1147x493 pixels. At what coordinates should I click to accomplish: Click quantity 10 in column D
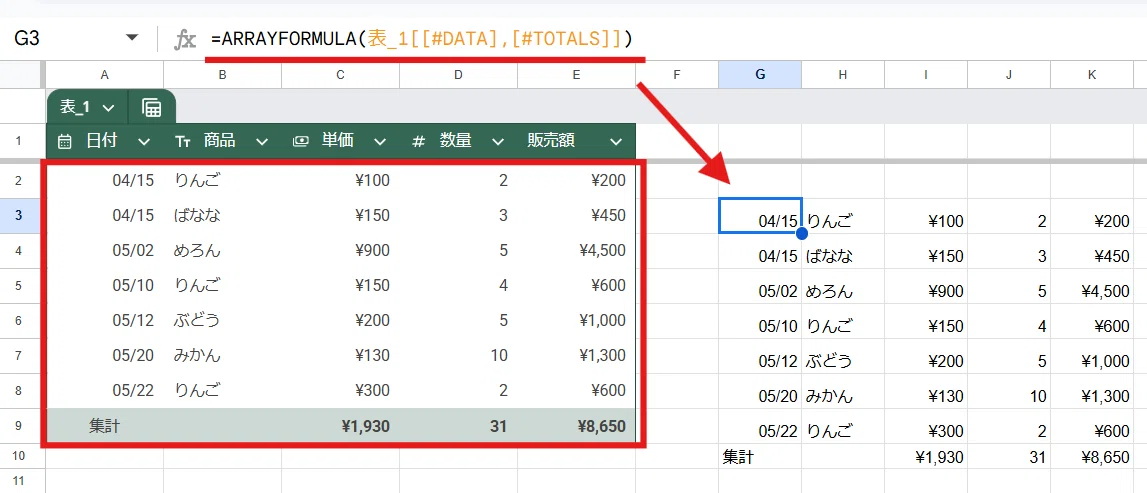tap(499, 355)
